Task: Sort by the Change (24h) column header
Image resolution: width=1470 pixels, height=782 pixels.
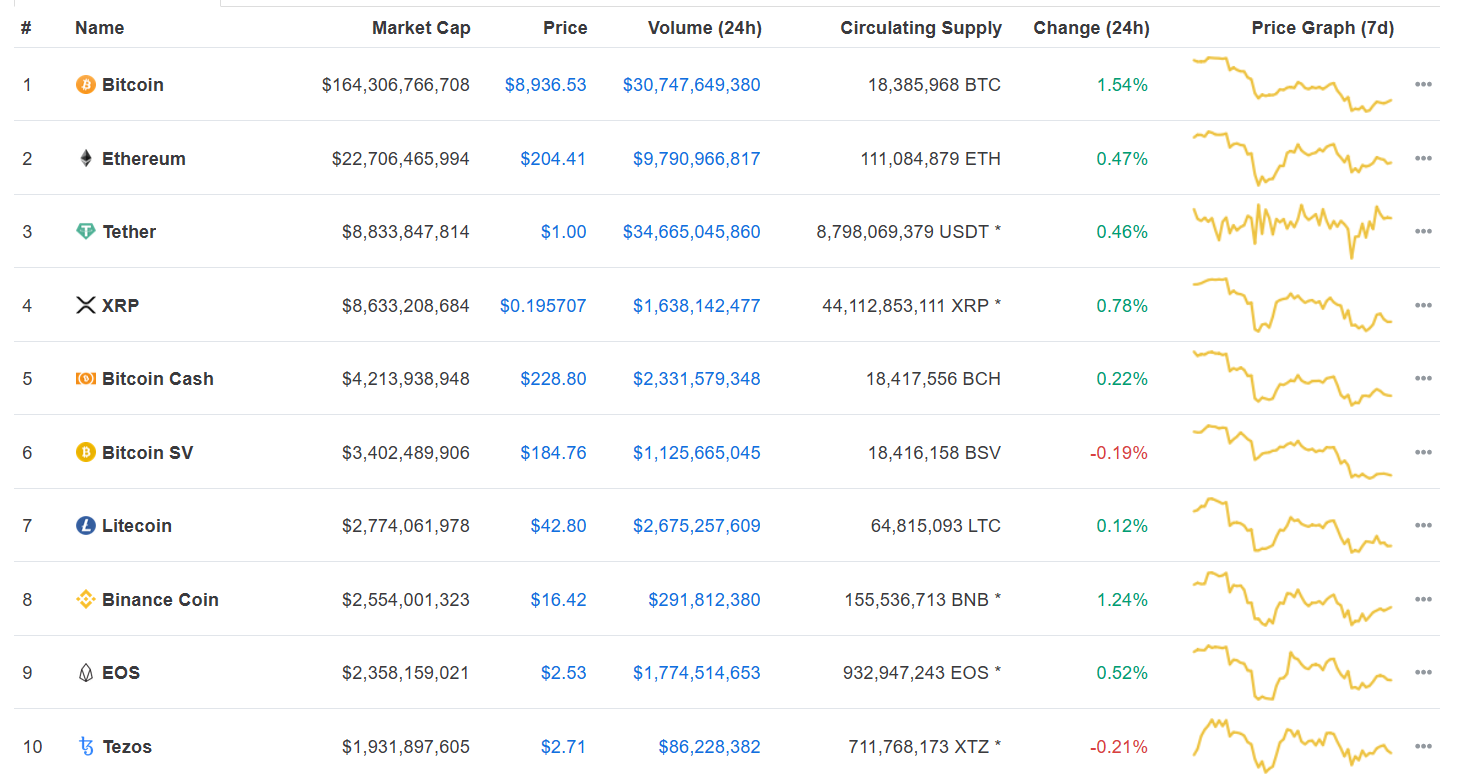Action: click(x=1091, y=28)
